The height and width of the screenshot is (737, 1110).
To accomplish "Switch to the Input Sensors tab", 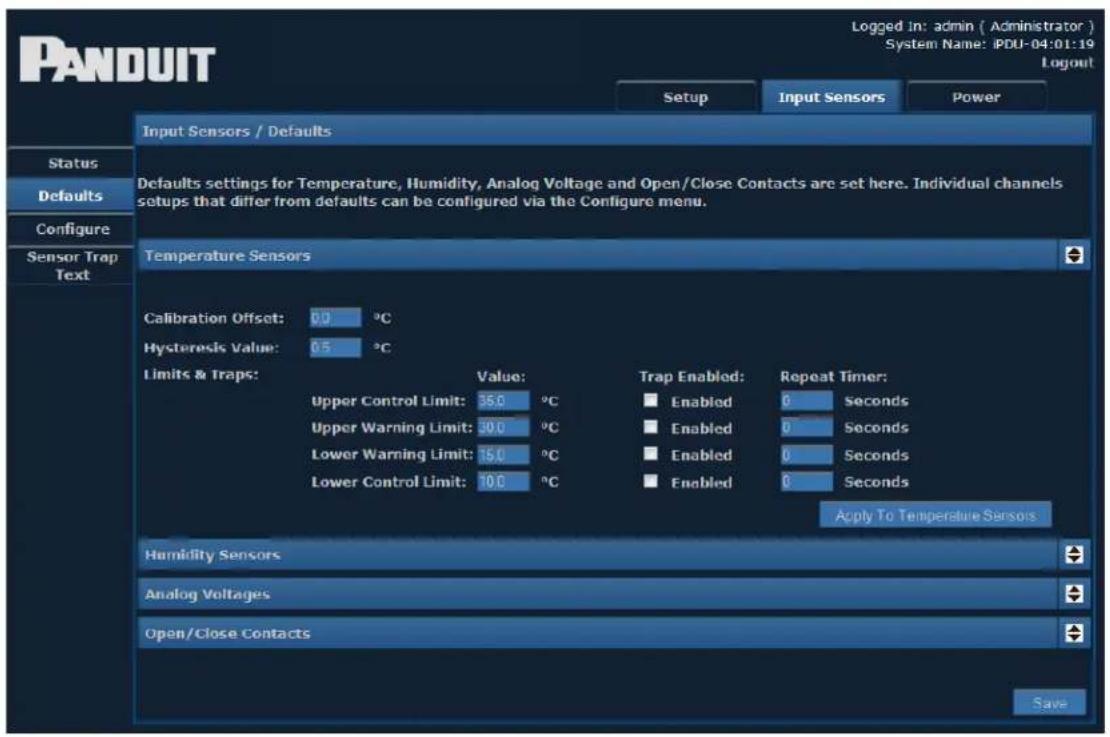I will [x=831, y=97].
